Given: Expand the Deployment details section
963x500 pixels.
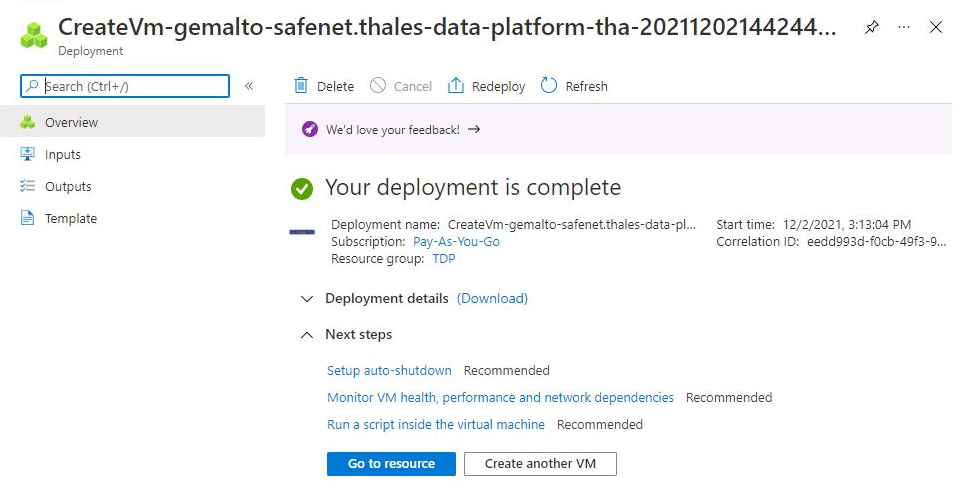Looking at the screenshot, I should [306, 299].
